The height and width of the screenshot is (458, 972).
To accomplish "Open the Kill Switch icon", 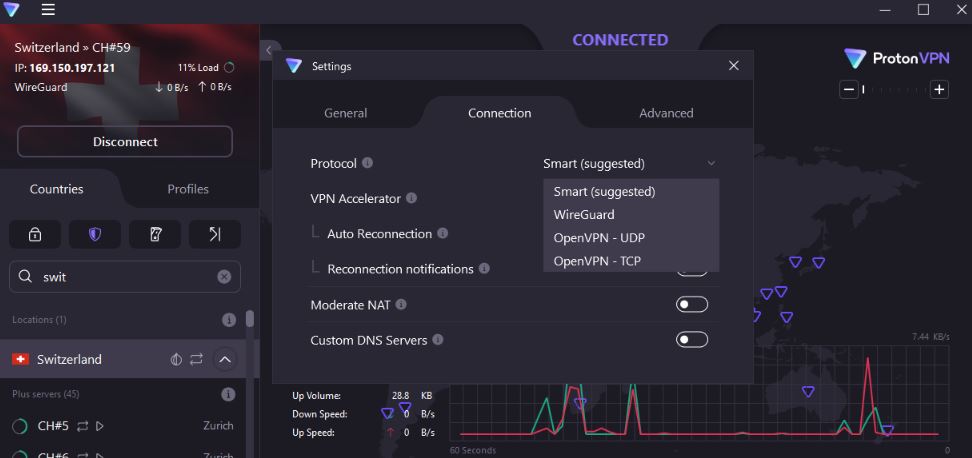I will (155, 234).
